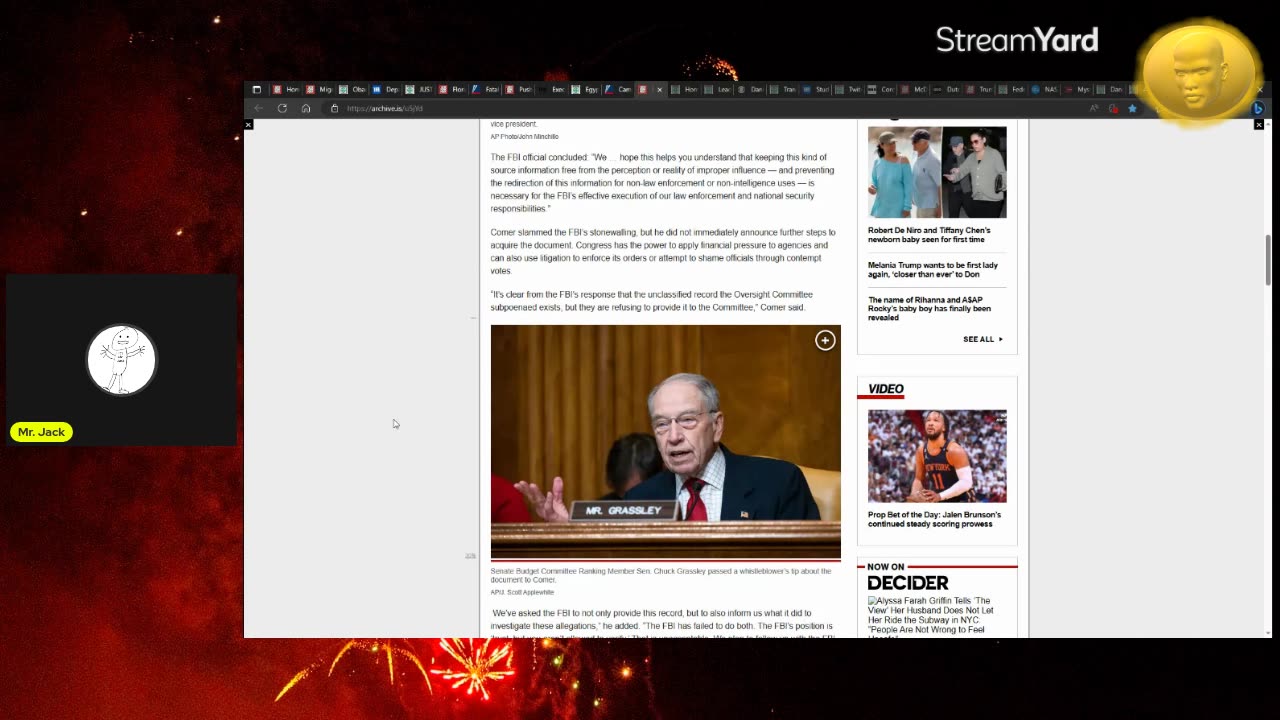Click the Sen. Grassley photo in article

(x=665, y=440)
